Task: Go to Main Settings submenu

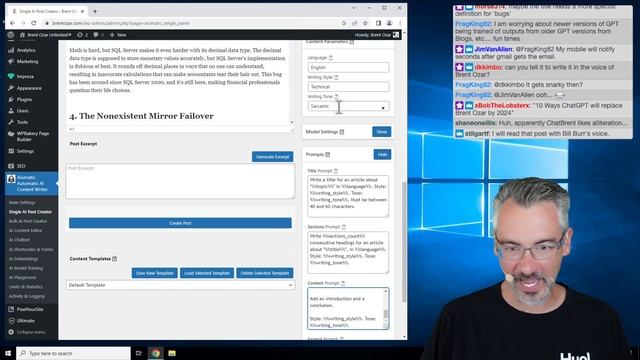Action: 22,202
